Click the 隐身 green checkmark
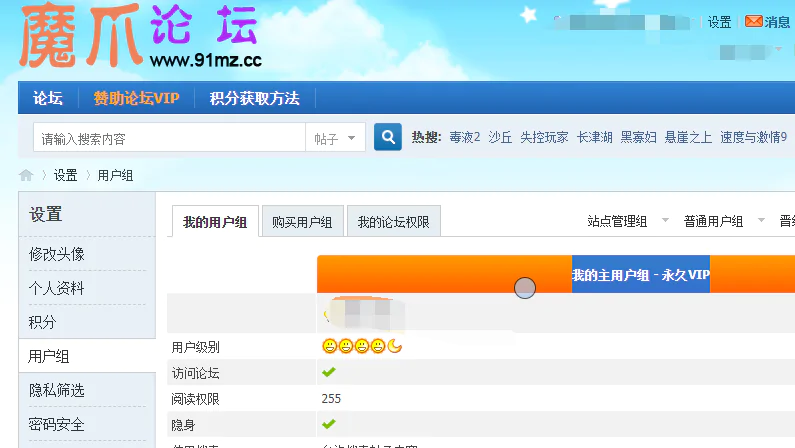 coord(329,424)
